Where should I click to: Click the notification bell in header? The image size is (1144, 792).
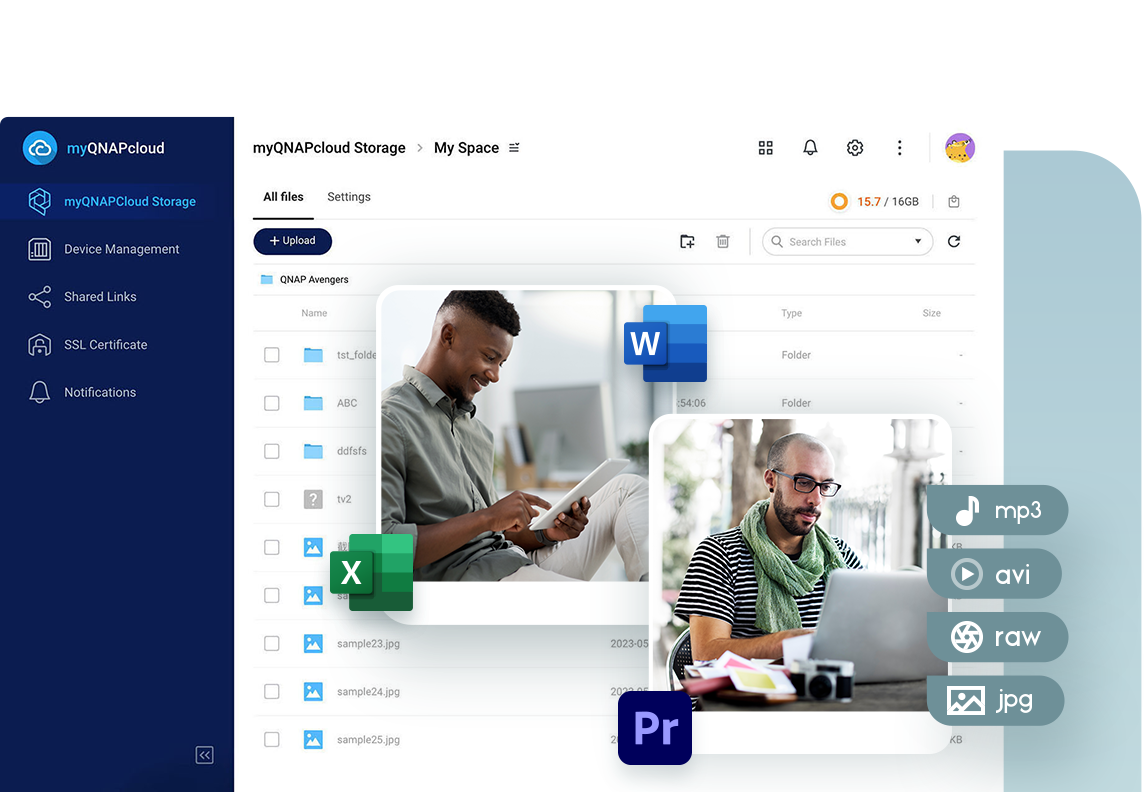point(810,148)
